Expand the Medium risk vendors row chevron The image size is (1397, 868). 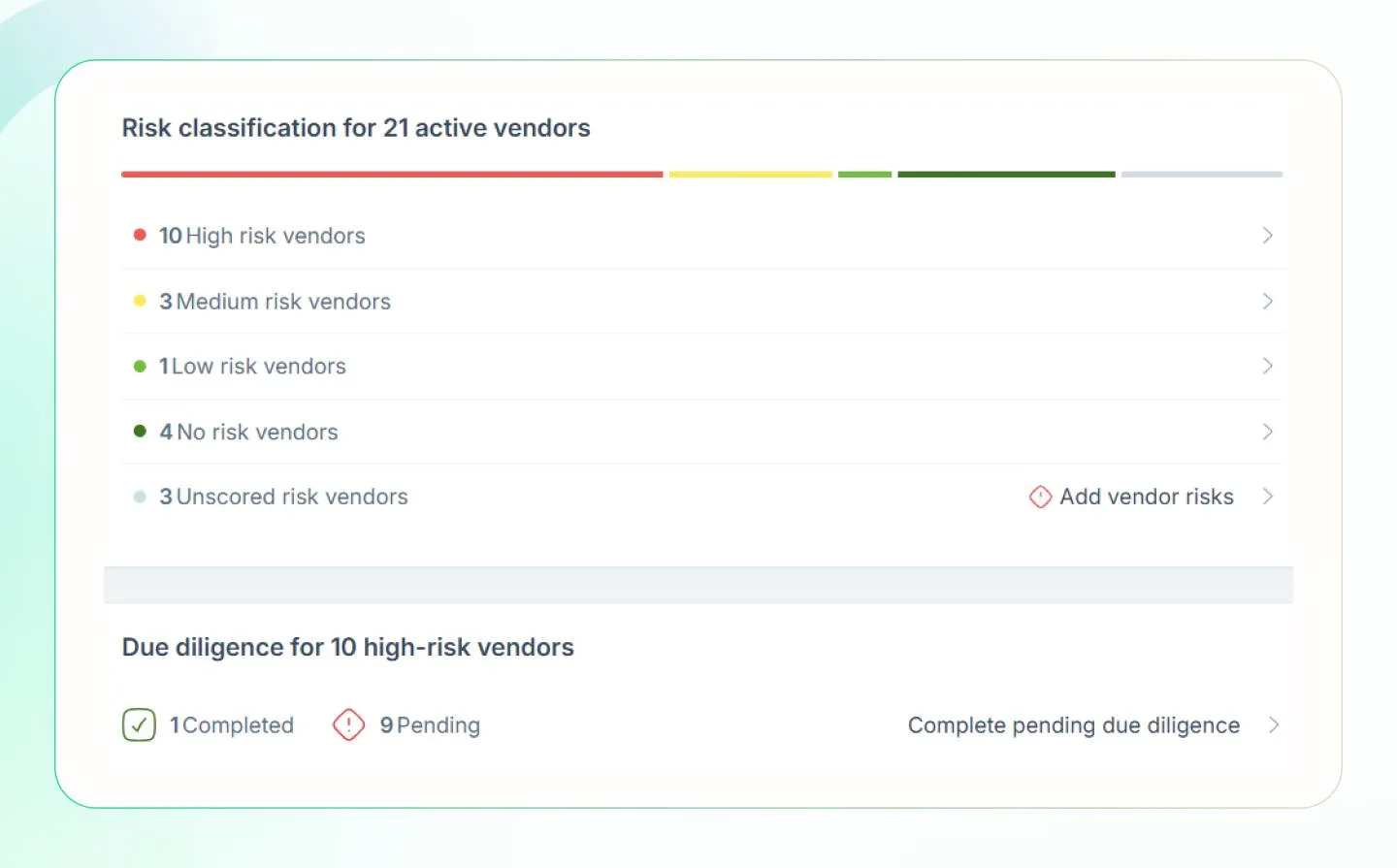point(1268,301)
